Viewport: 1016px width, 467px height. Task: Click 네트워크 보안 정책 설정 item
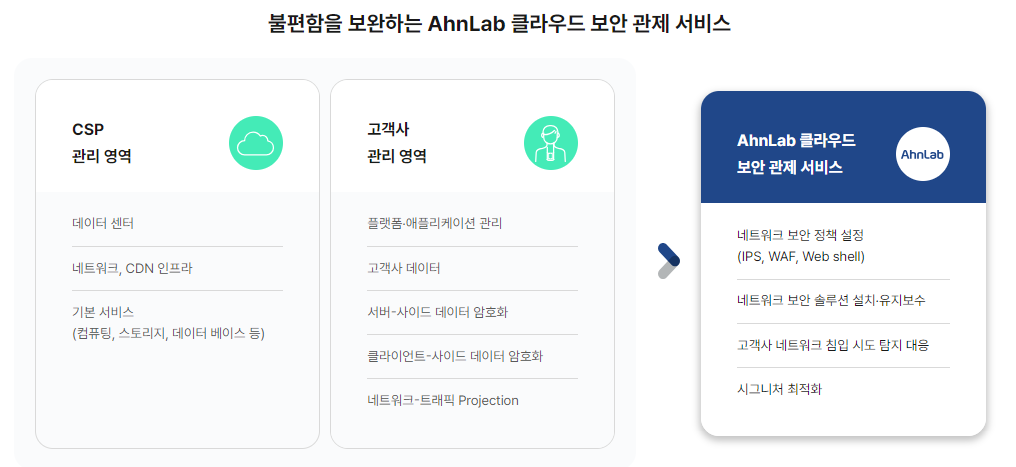[801, 245]
